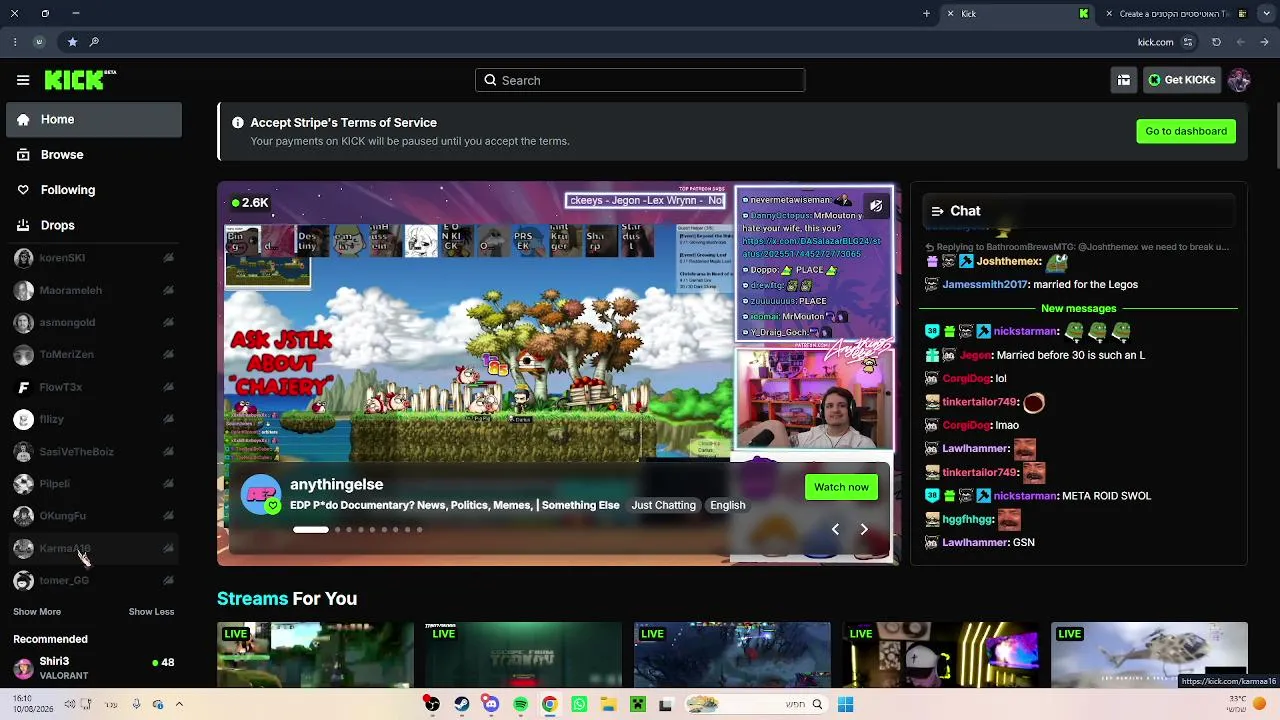This screenshot has height=720, width=1280.
Task: Open fifth live stream thumbnail with helicopter
Action: pyautogui.click(x=1149, y=654)
